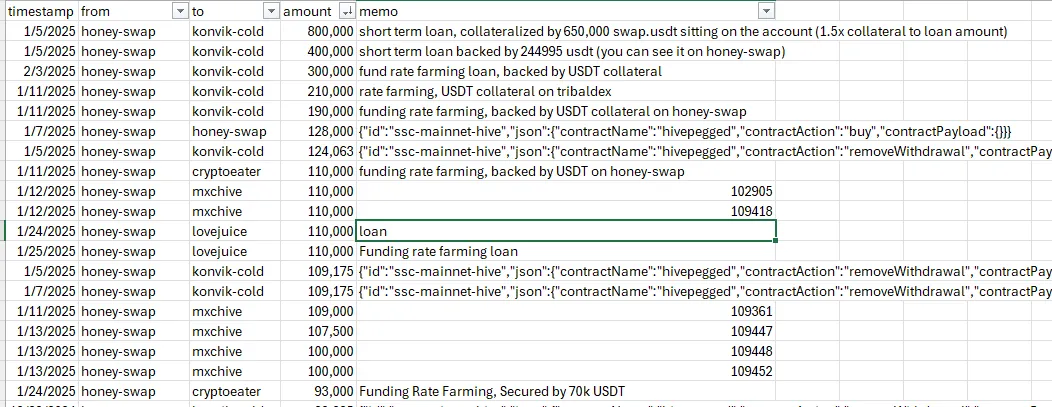Image resolution: width=1052 pixels, height=407 pixels.
Task: Select the 'cryptoeater' cell dated 1/11/2025
Action: click(235, 172)
